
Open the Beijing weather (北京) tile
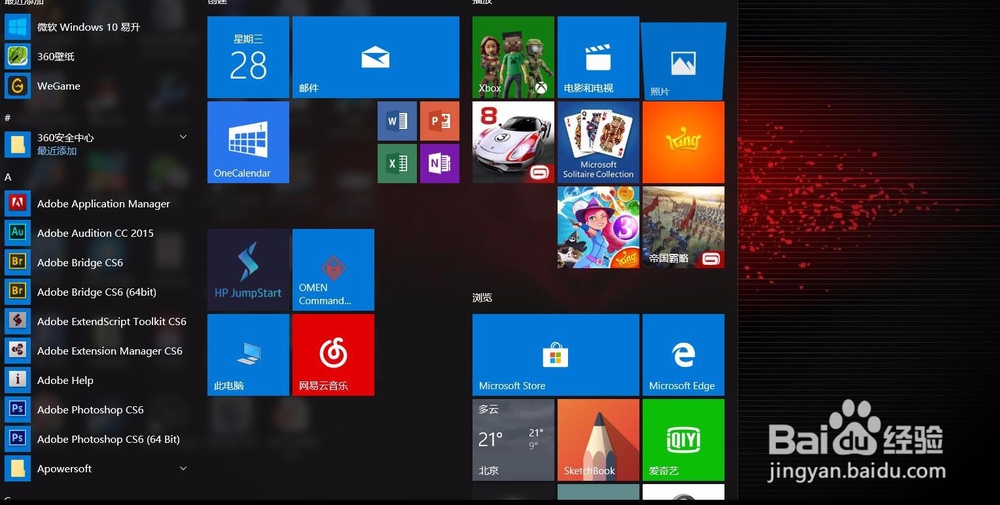tap(513, 440)
